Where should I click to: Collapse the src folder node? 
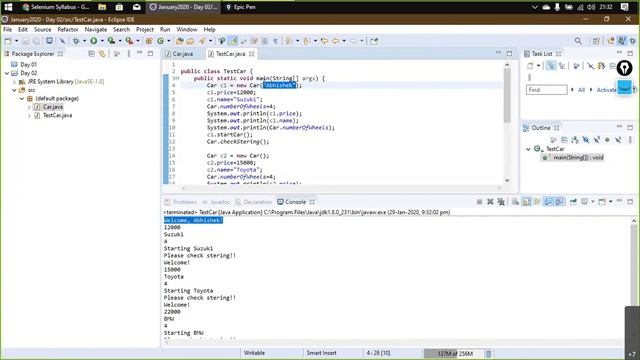point(14,90)
